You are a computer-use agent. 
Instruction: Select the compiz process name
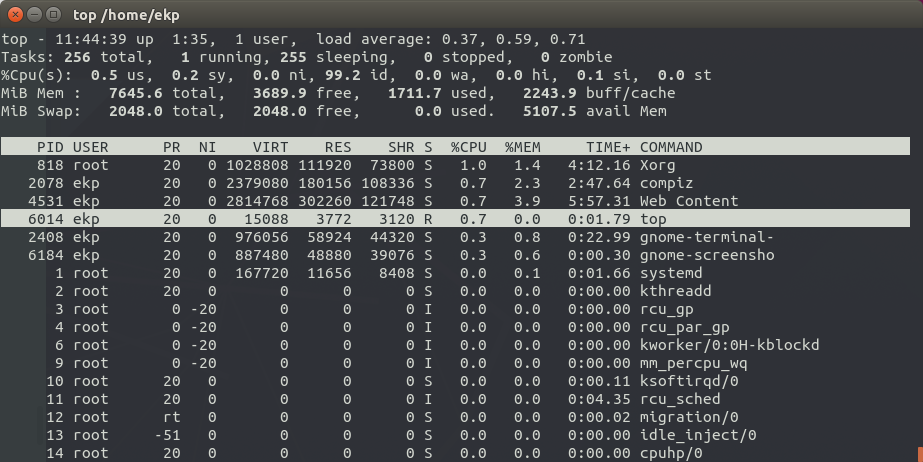pyautogui.click(x=666, y=183)
